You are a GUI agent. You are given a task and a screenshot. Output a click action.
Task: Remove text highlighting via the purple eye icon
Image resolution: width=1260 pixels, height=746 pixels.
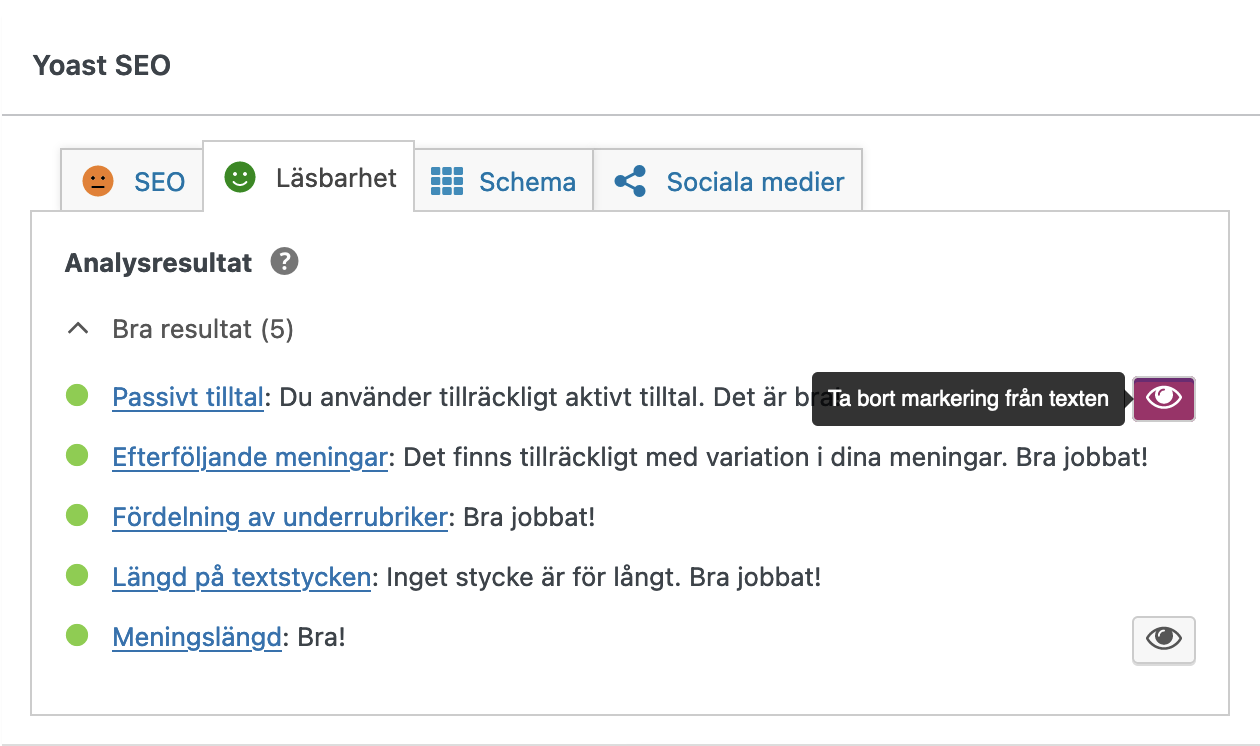tap(1163, 397)
